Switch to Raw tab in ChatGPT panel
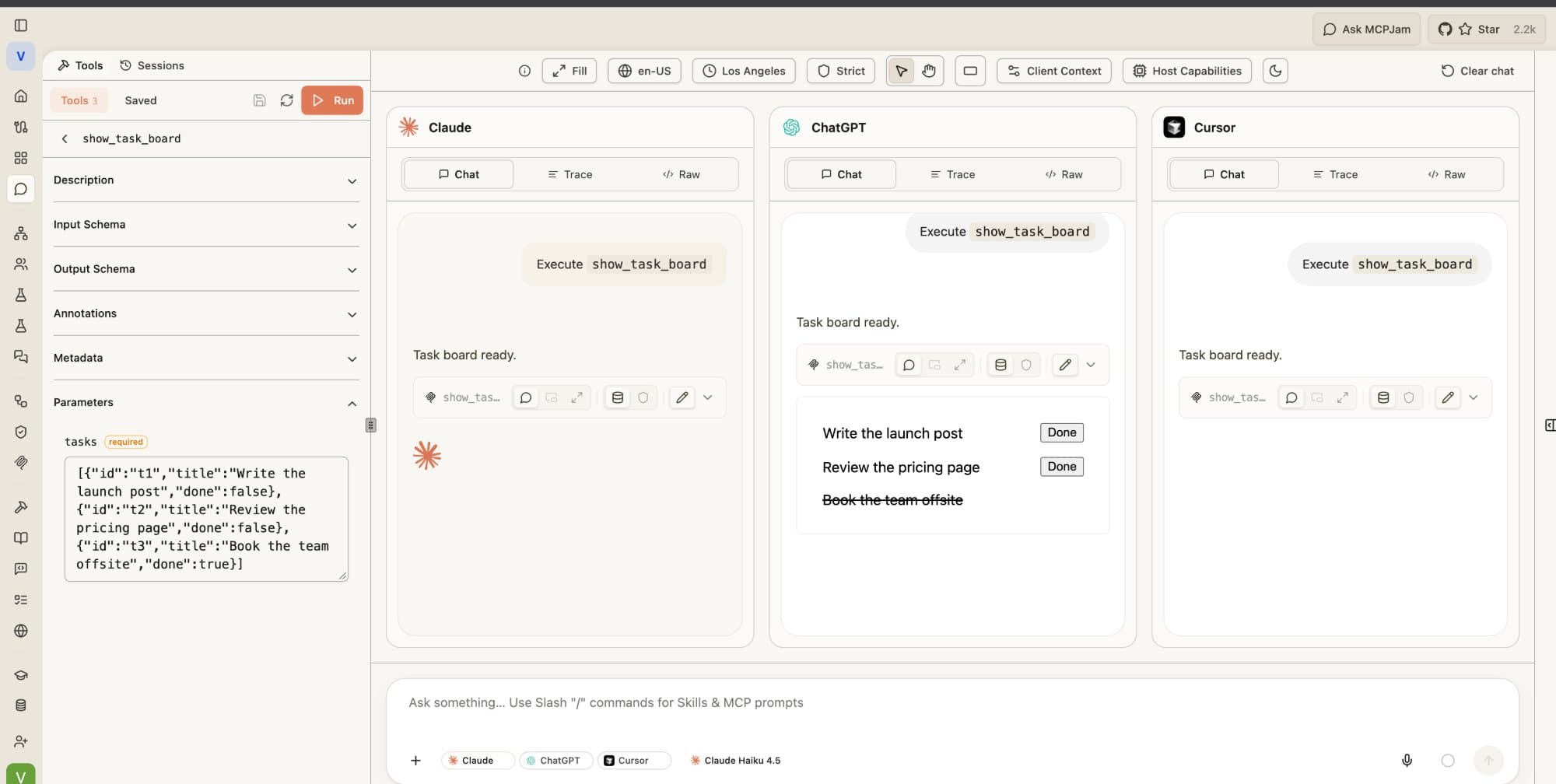The image size is (1556, 784). click(1064, 174)
